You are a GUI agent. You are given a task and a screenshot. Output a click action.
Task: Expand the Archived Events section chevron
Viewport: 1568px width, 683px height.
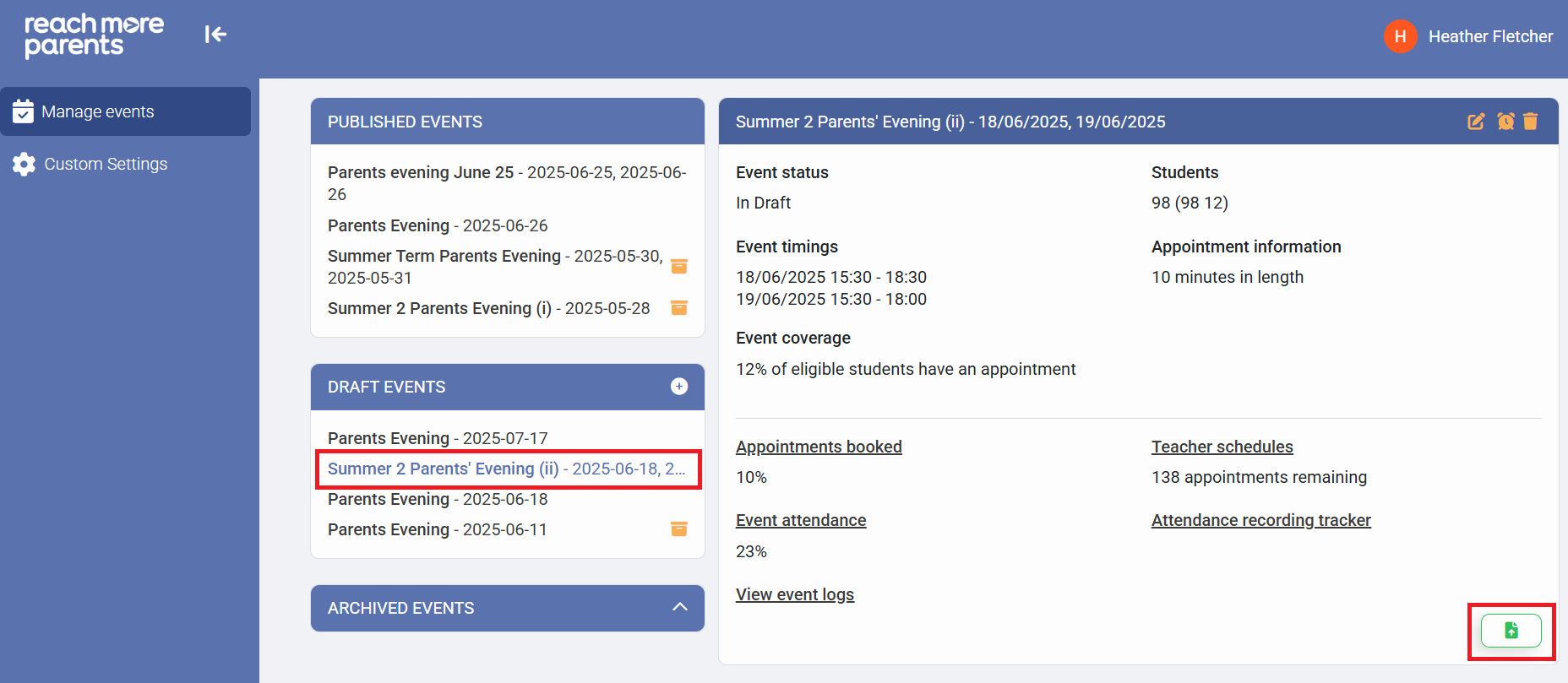(x=679, y=608)
